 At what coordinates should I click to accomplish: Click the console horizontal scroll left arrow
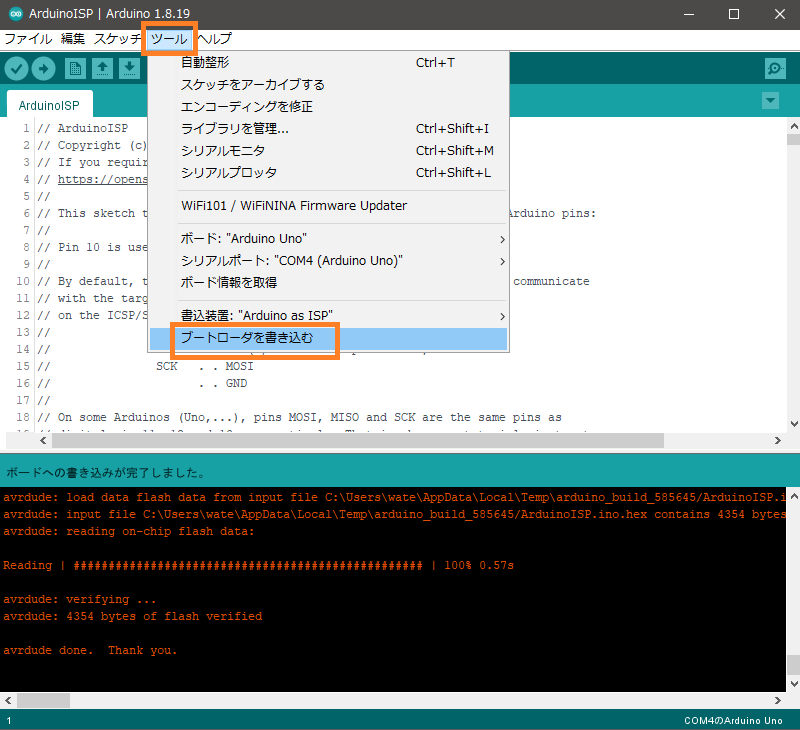[8, 700]
